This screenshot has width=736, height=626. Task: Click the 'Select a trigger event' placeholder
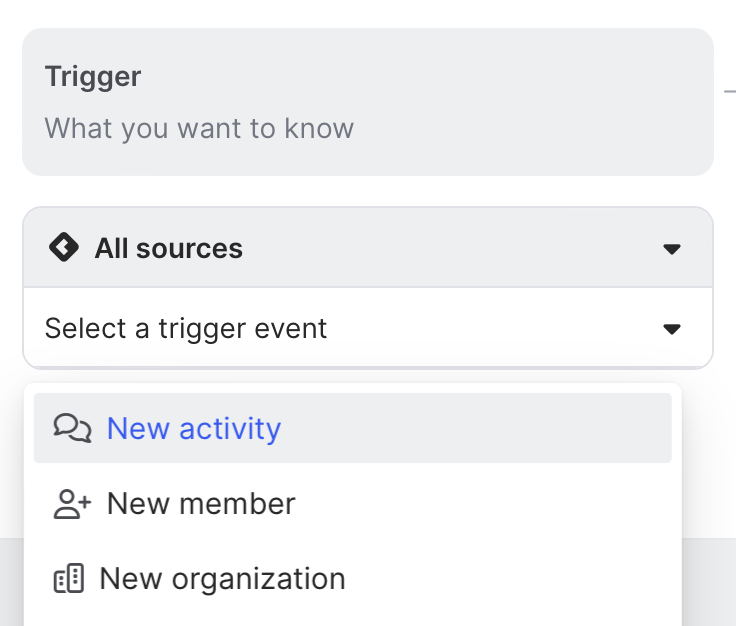186,328
